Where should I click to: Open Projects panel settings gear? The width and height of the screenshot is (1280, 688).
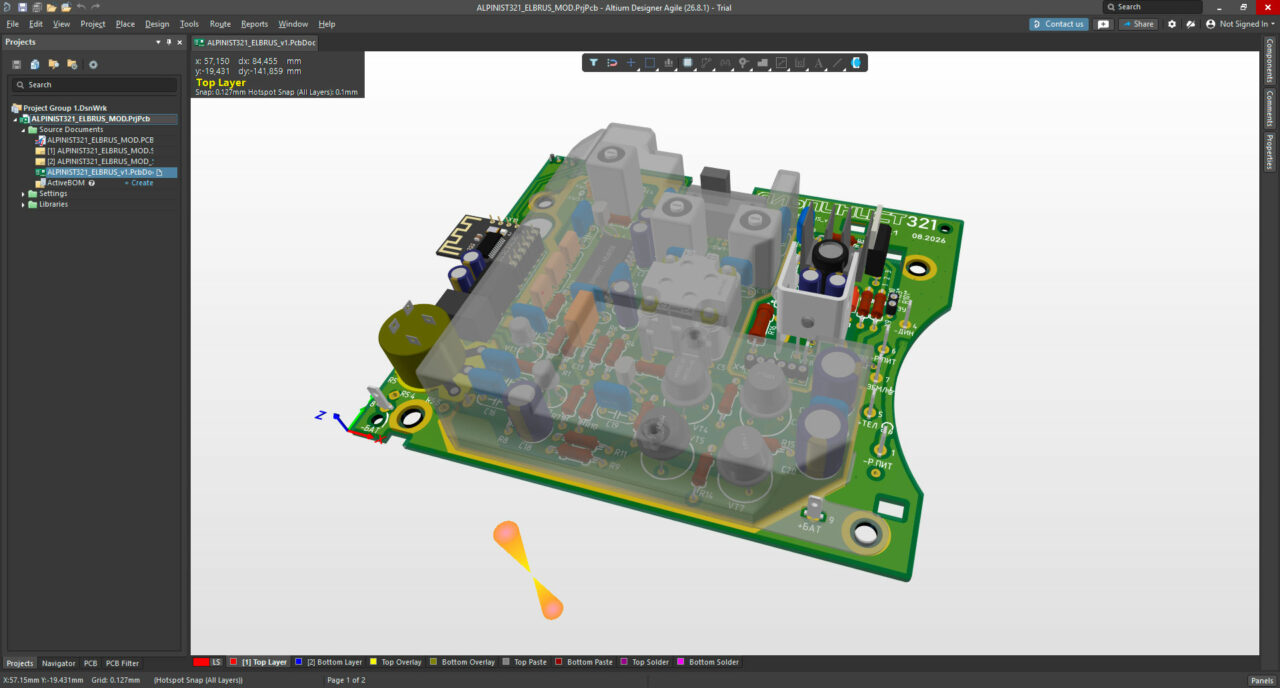point(93,64)
